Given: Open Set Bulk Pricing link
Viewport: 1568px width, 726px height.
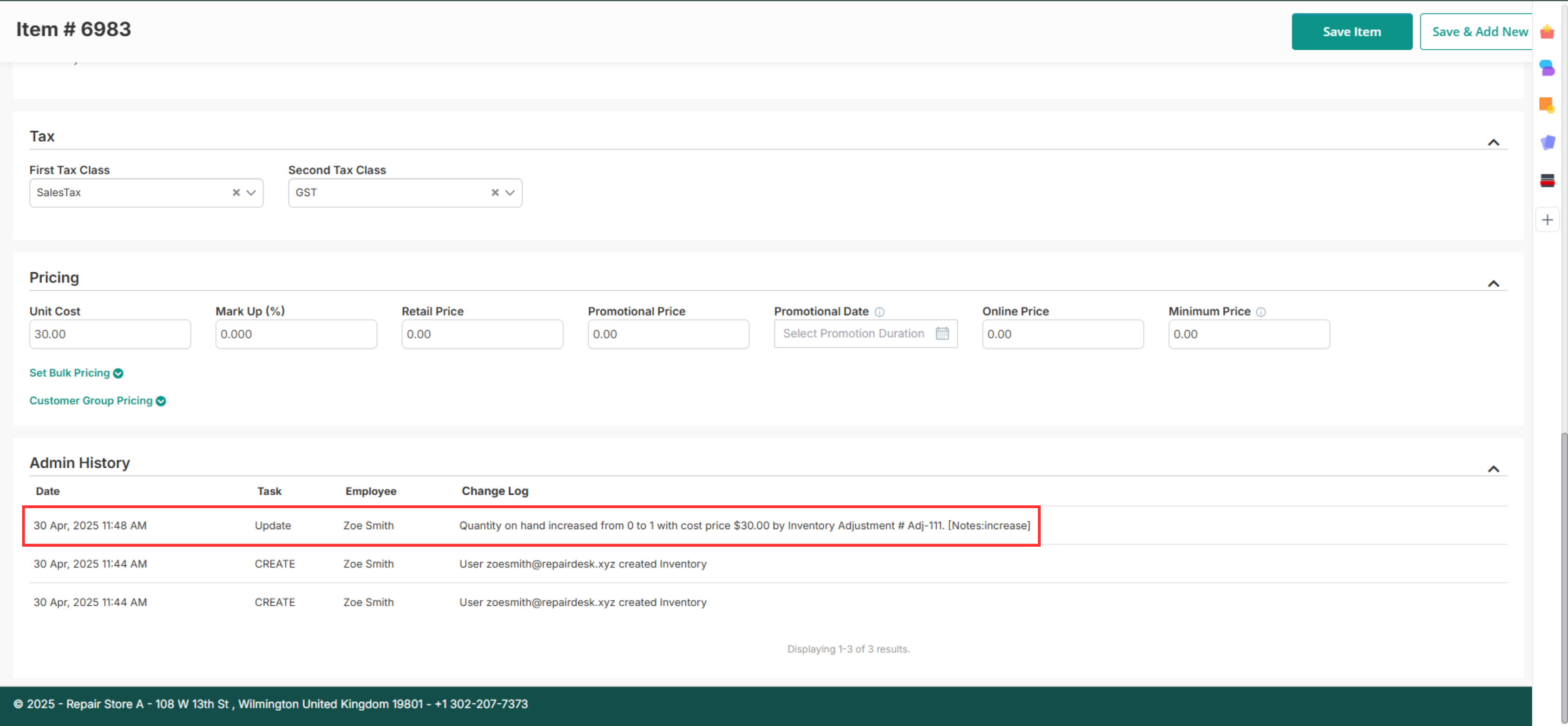Looking at the screenshot, I should [x=69, y=373].
